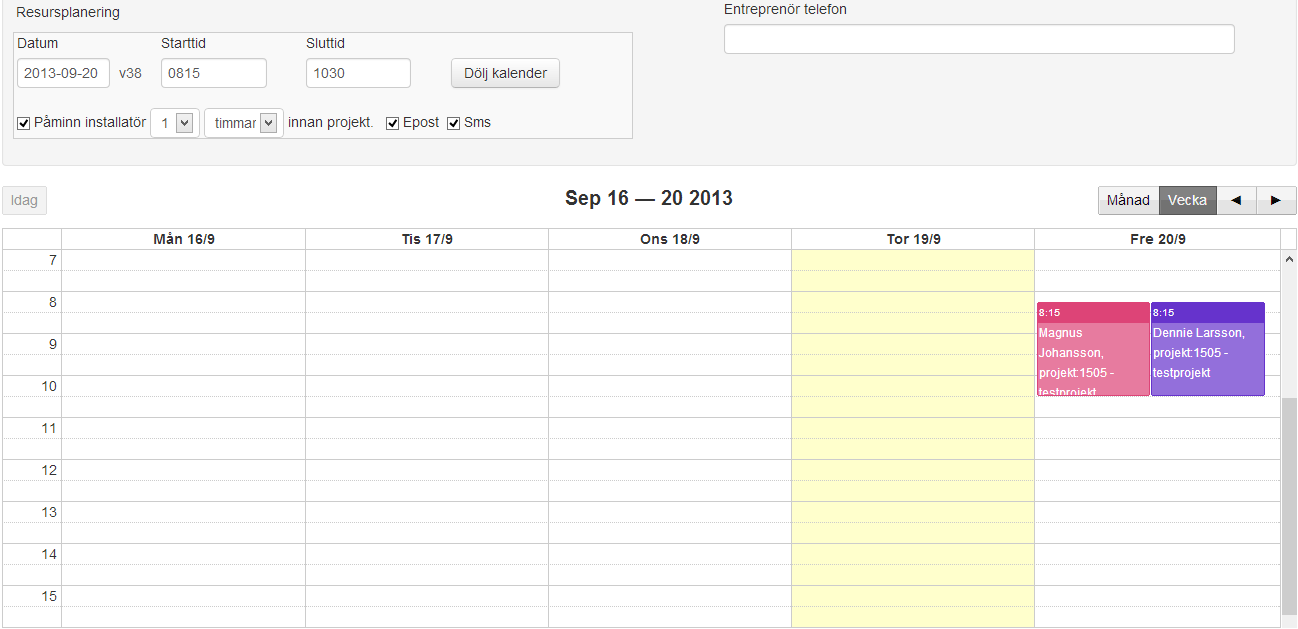Click the calendar vertical scrollbar thumb

tap(1289, 505)
